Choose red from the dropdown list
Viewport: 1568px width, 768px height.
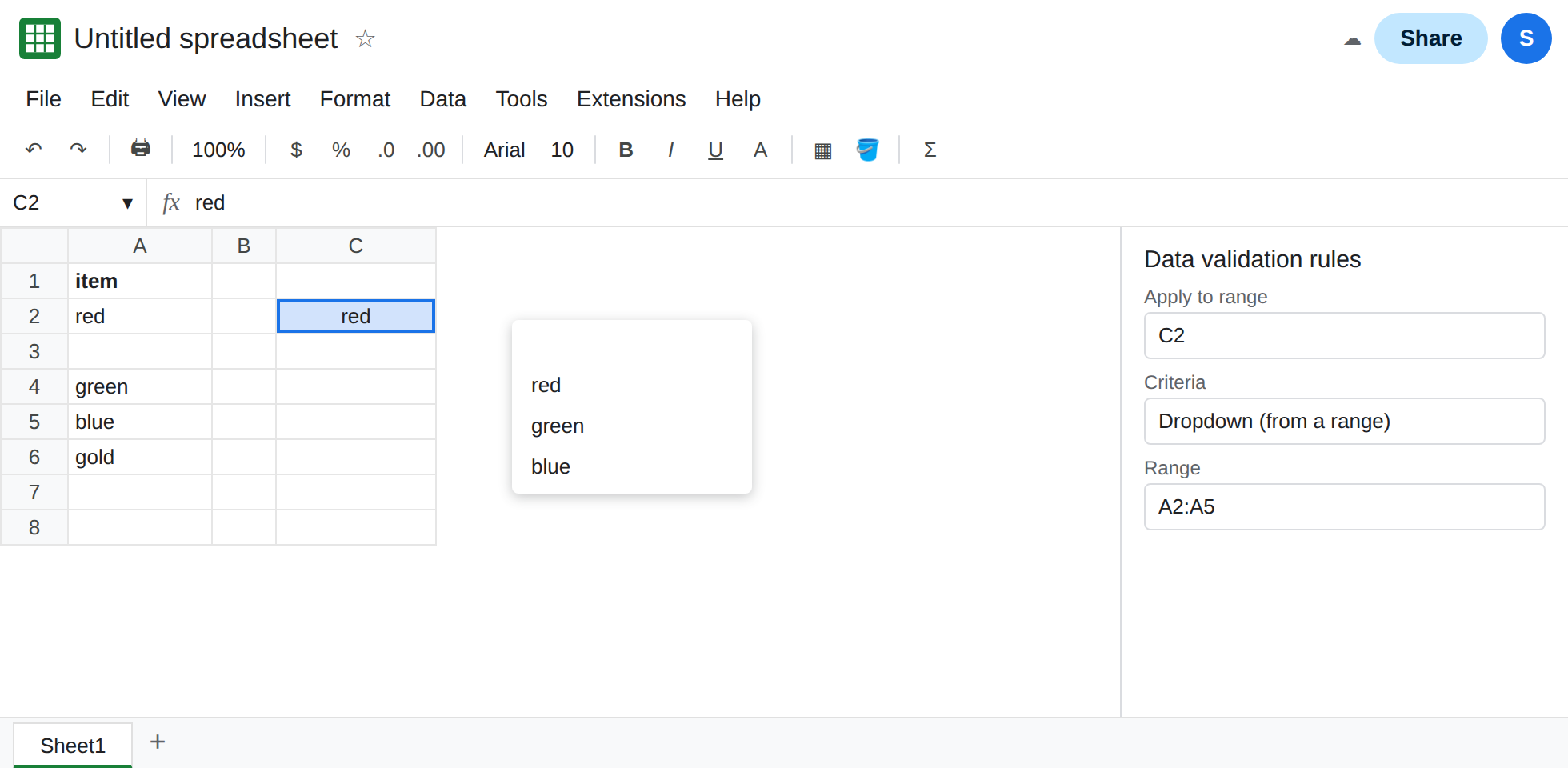point(631,385)
